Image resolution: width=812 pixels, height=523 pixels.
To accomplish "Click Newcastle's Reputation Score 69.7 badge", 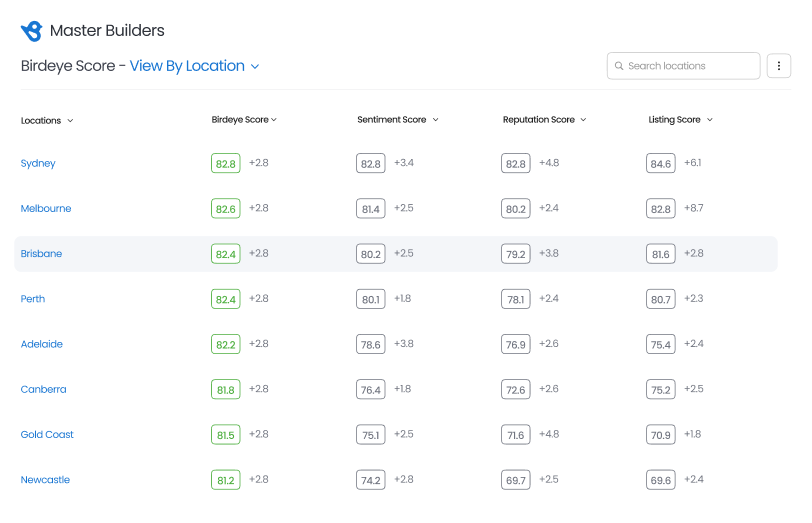I will (x=516, y=480).
